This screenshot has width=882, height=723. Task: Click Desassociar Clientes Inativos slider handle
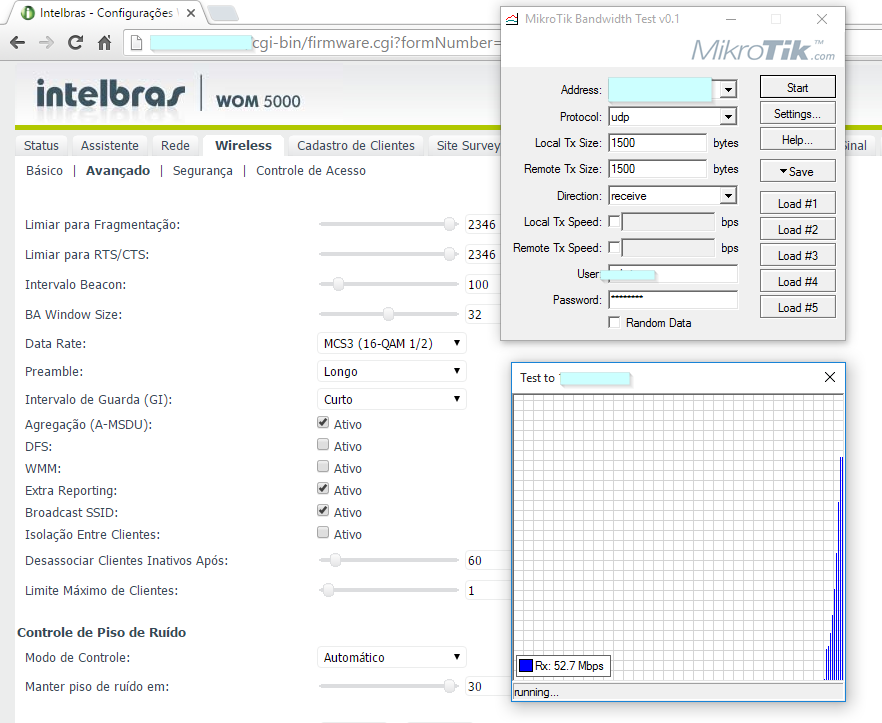(335, 560)
